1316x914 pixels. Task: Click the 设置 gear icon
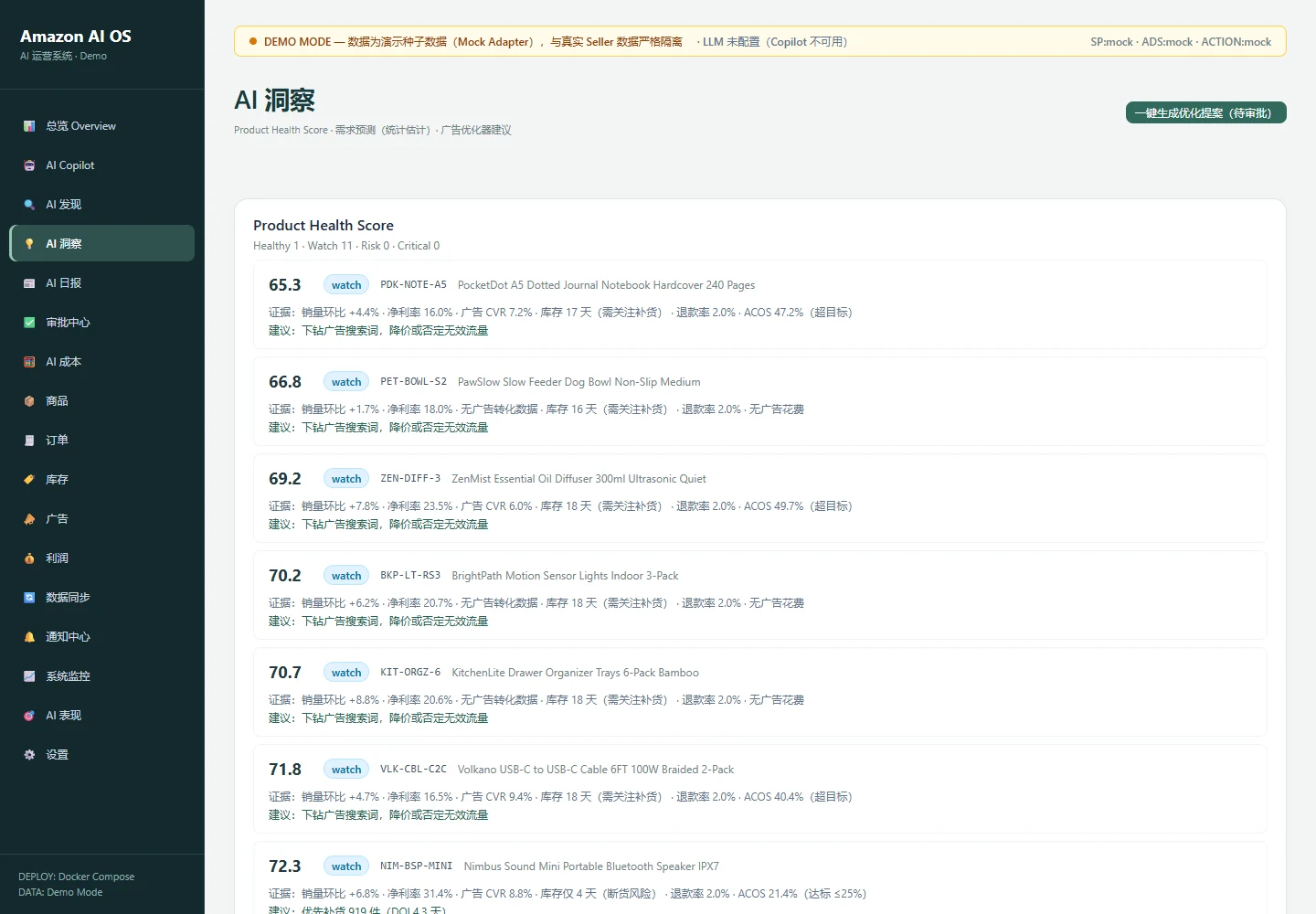[29, 755]
